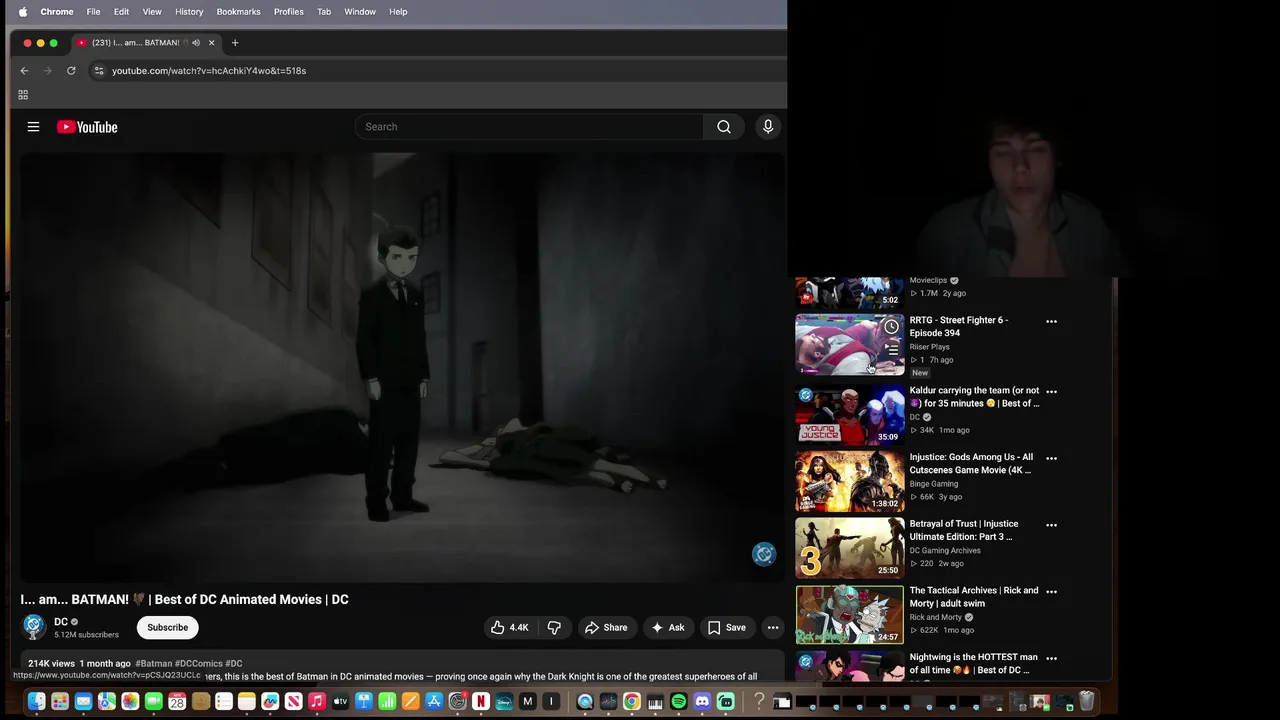Open the Window menu

[360, 12]
